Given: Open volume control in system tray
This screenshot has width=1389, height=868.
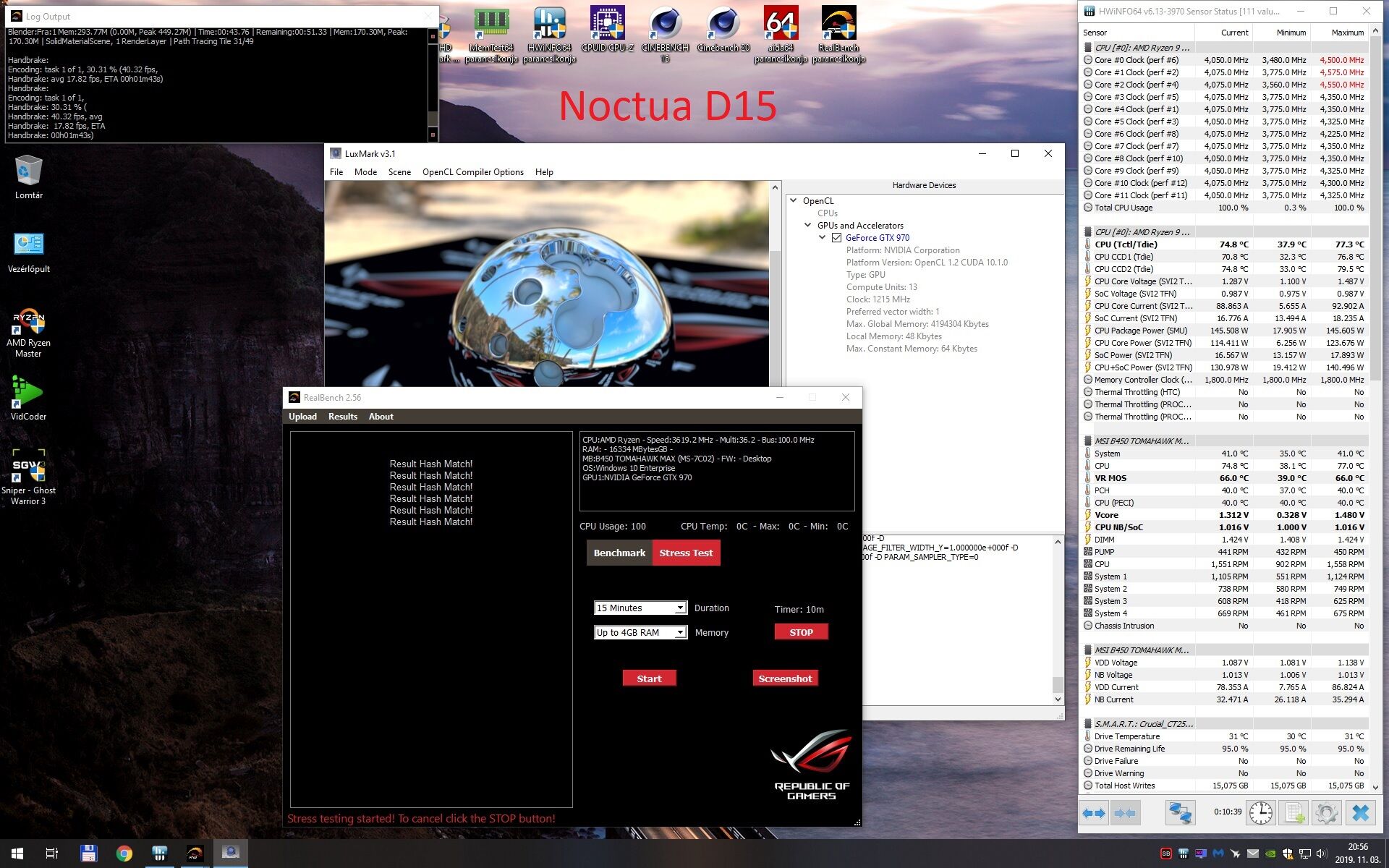Looking at the screenshot, I should [1322, 854].
